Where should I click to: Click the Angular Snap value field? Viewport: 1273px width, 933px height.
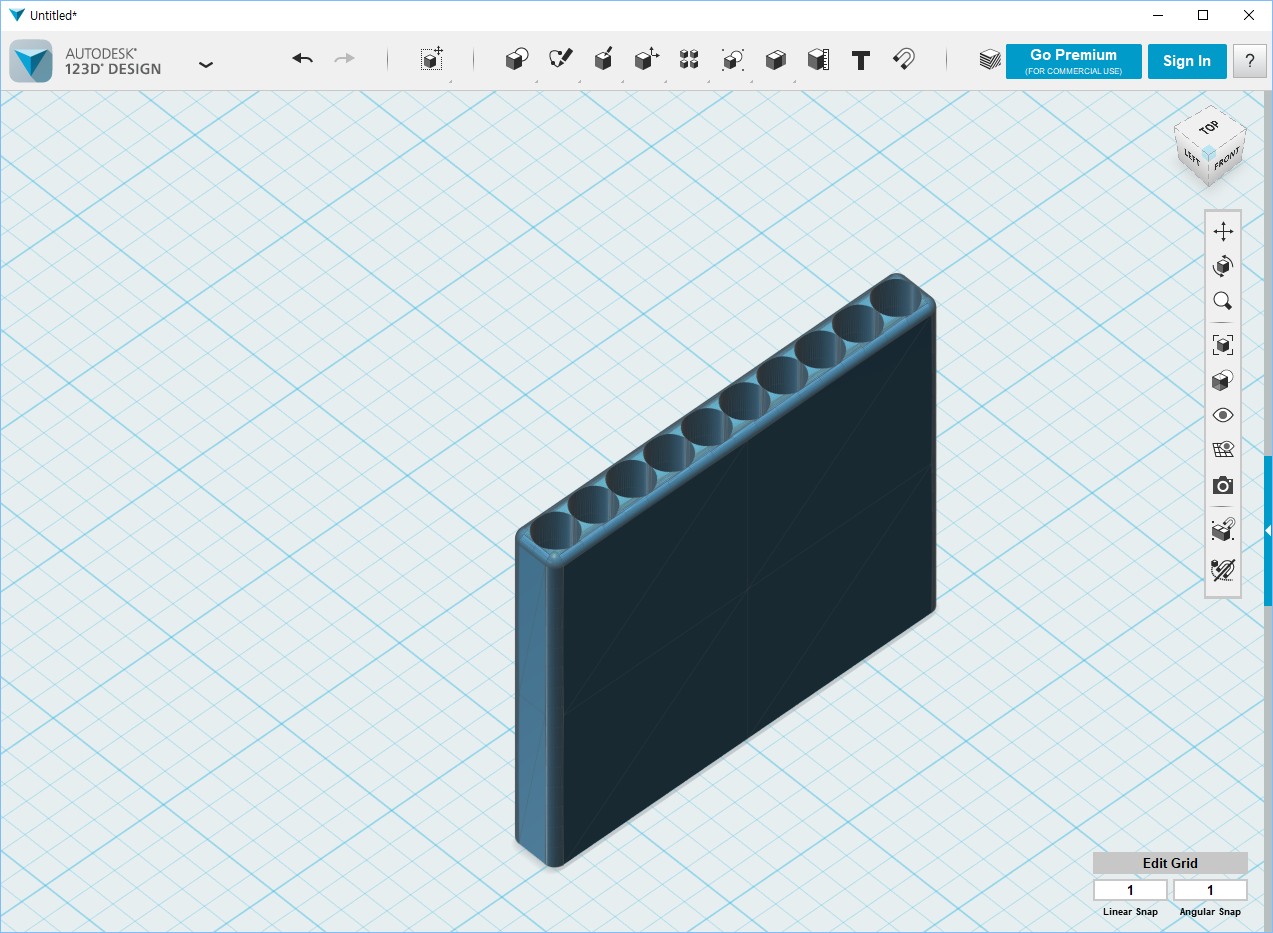tap(1210, 890)
